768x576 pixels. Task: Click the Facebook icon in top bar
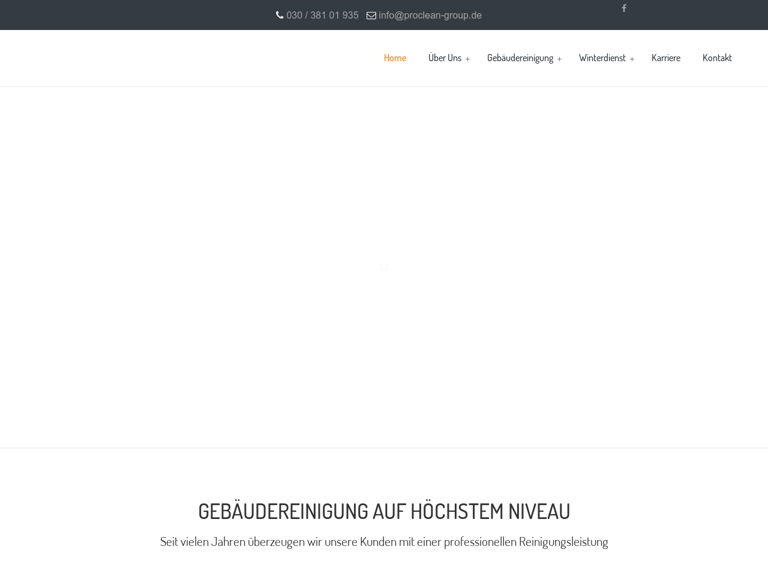click(x=624, y=8)
